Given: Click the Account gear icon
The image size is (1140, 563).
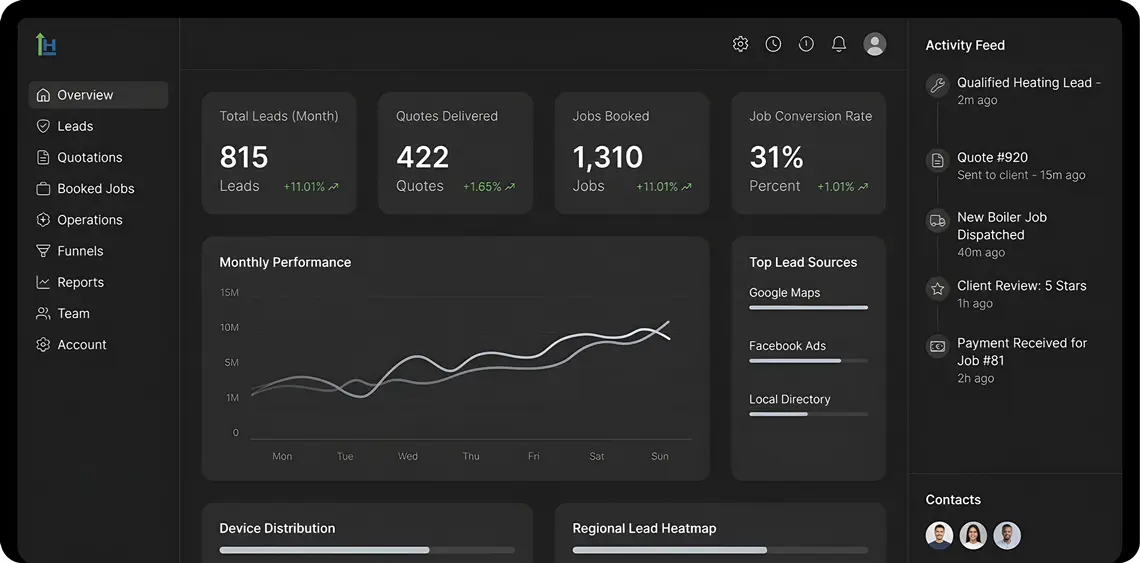Looking at the screenshot, I should (x=43, y=346).
